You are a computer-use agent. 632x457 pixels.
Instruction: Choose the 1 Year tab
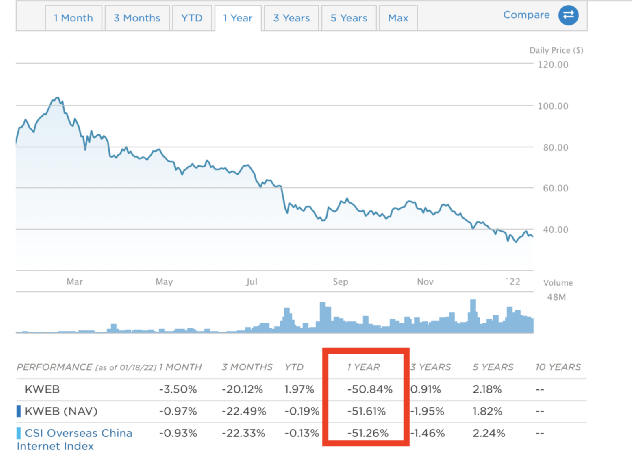coord(237,18)
